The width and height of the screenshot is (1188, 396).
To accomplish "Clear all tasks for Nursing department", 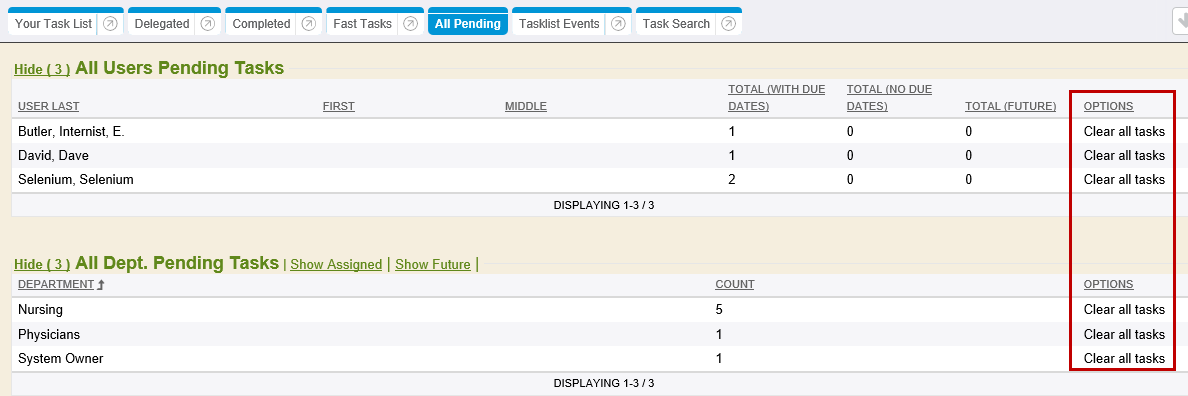I will 1124,309.
